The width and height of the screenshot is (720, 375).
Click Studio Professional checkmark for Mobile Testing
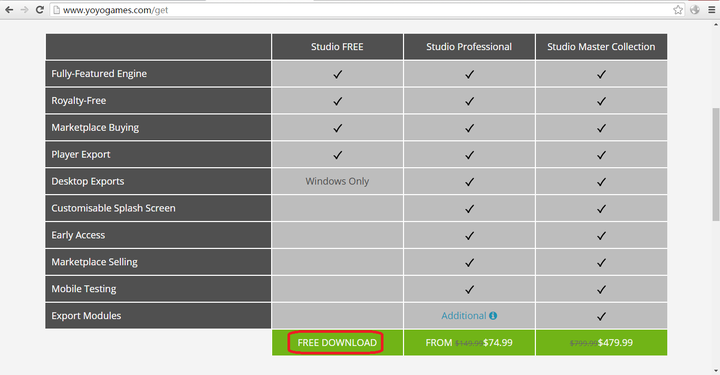pos(469,289)
